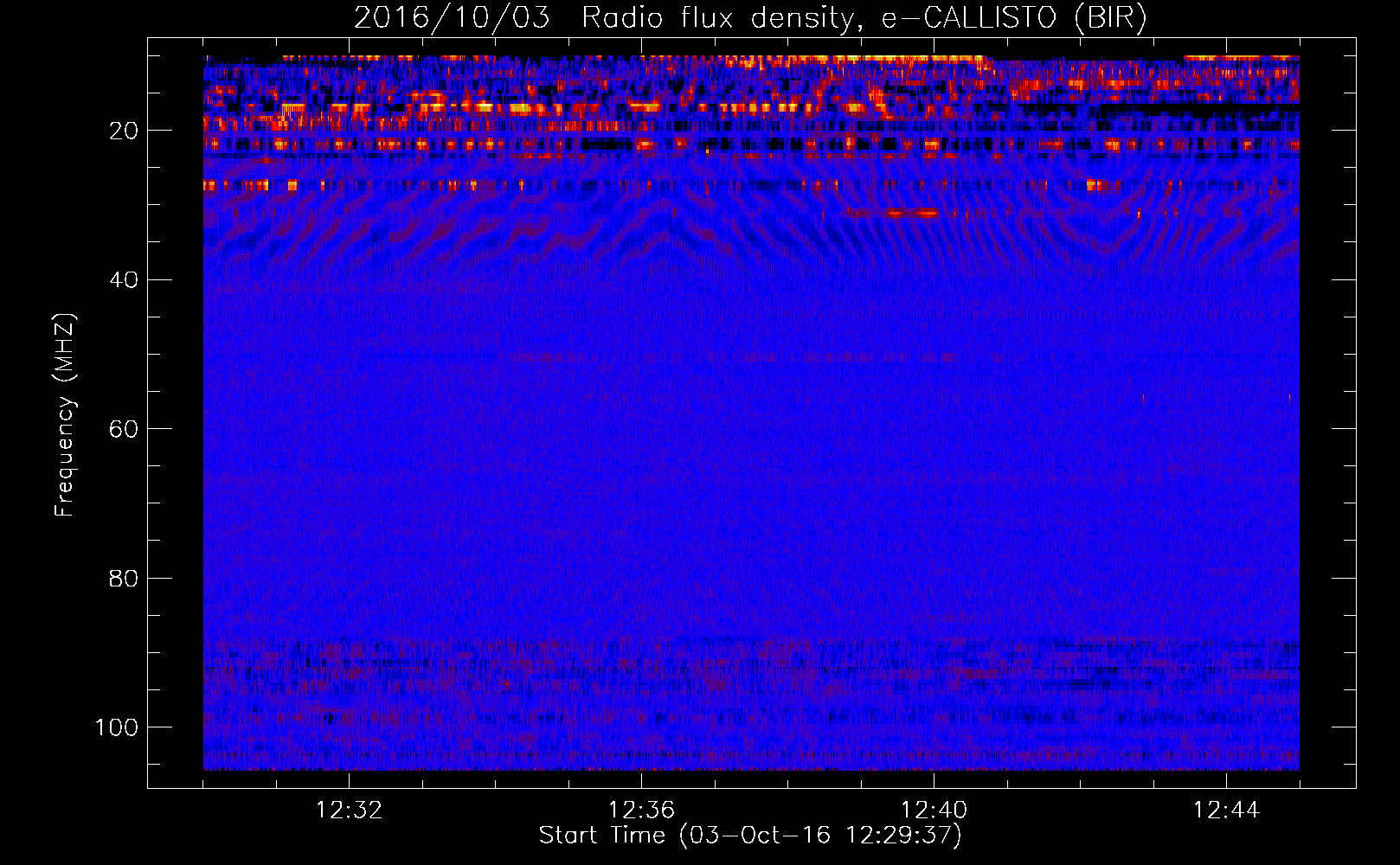
Task: Click the 100 frequency tick label
Action: click(x=117, y=727)
